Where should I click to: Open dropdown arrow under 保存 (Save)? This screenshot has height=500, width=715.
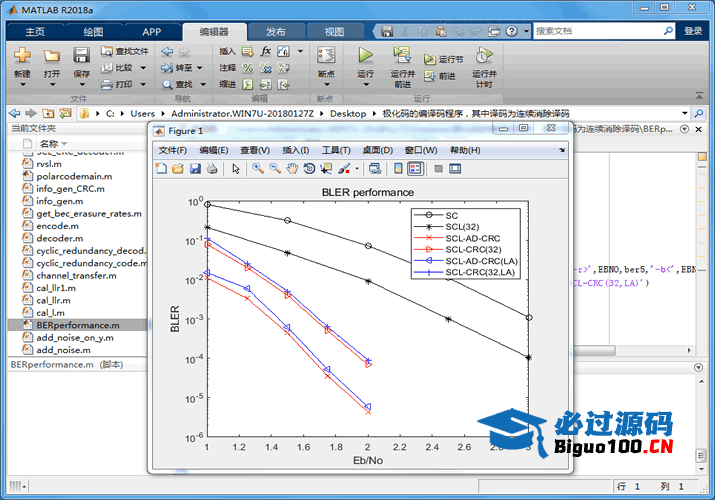coord(82,85)
